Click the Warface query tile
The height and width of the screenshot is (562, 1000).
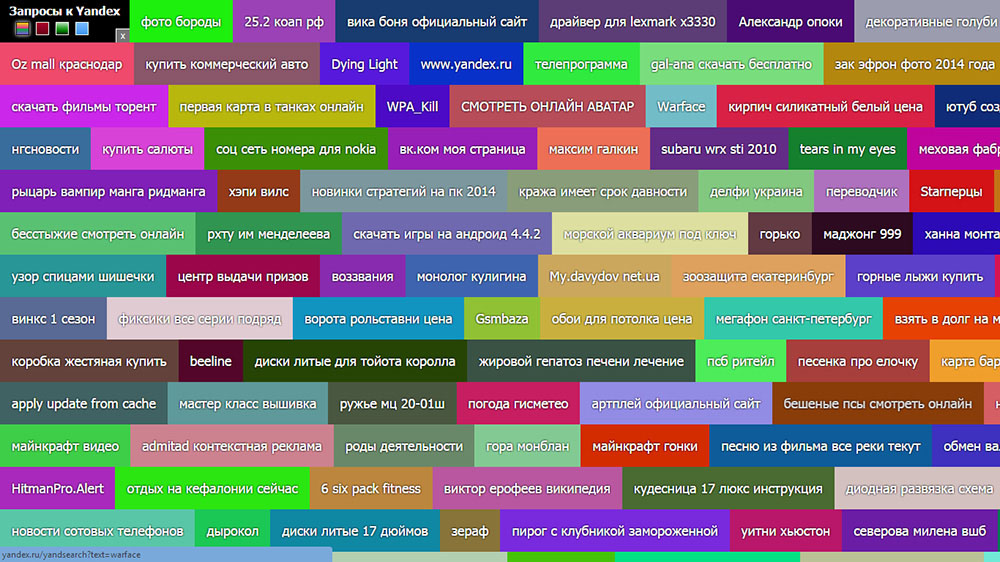pyautogui.click(x=681, y=107)
